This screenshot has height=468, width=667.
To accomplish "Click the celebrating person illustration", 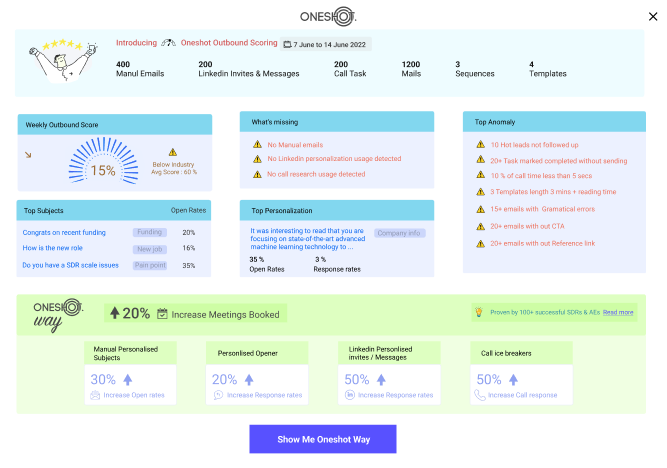I will click(x=64, y=61).
